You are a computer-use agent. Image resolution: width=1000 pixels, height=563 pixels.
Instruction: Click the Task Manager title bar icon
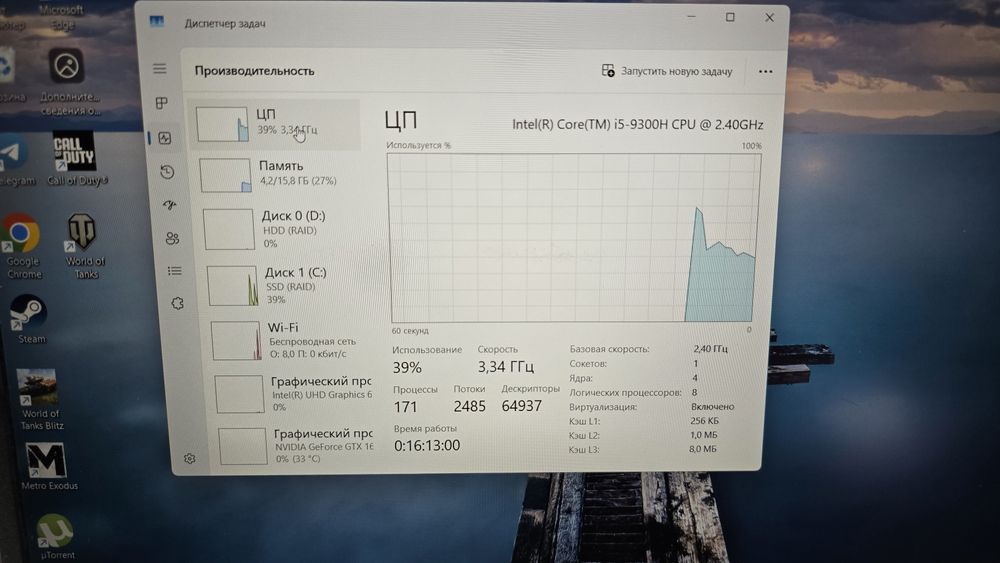click(157, 22)
